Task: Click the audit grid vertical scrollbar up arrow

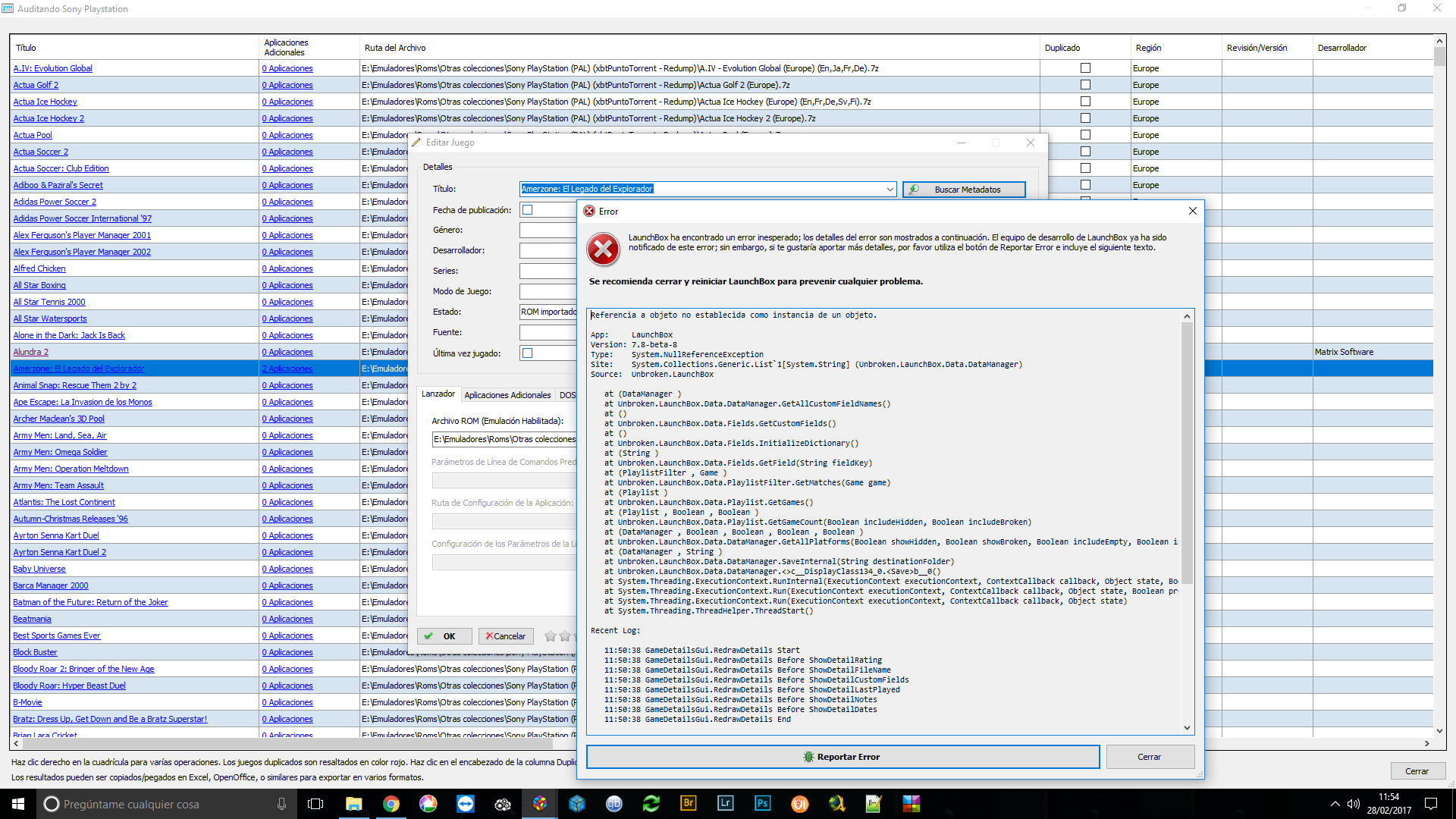Action: [x=1439, y=41]
